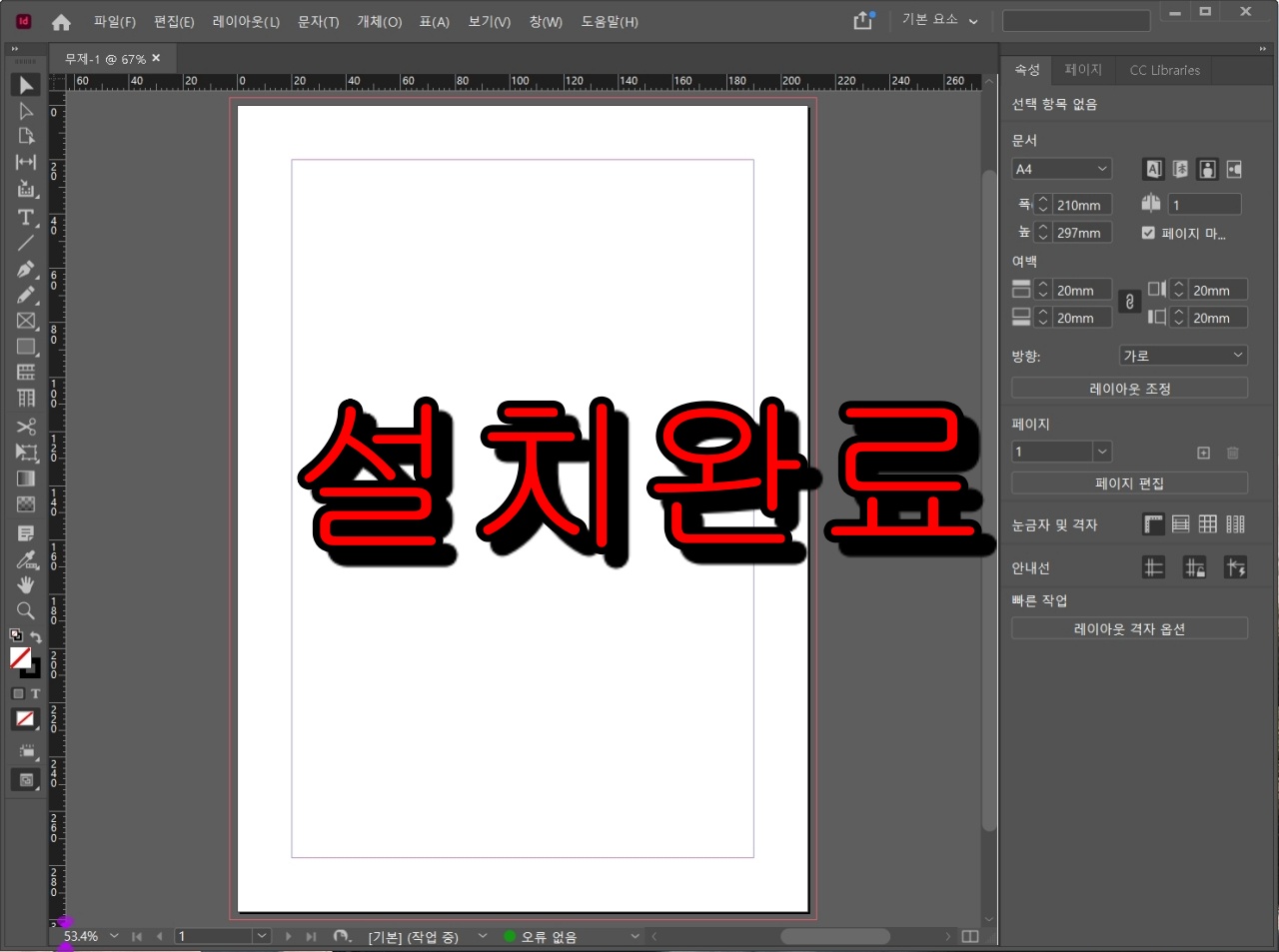Activate the Scissors tool
This screenshot has width=1279, height=952.
click(25, 426)
